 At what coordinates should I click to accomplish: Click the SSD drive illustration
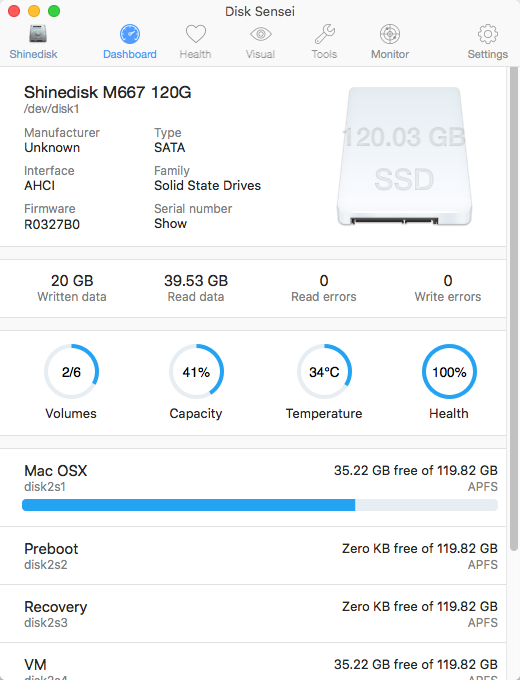pos(404,157)
